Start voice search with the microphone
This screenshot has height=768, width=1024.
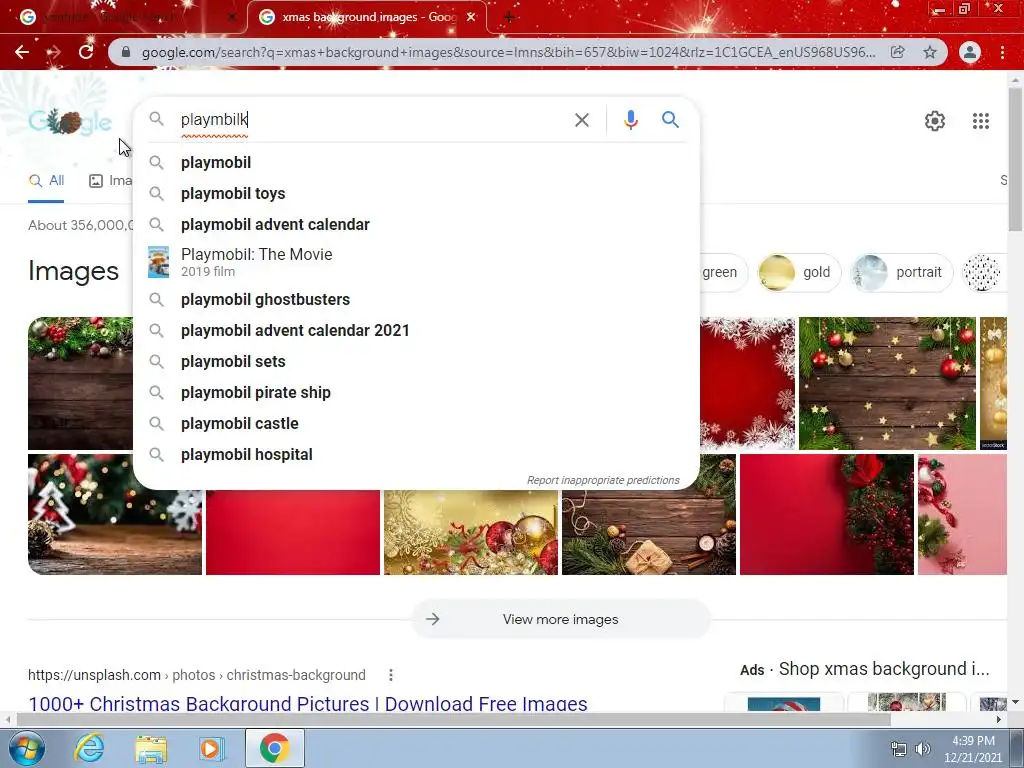(630, 120)
